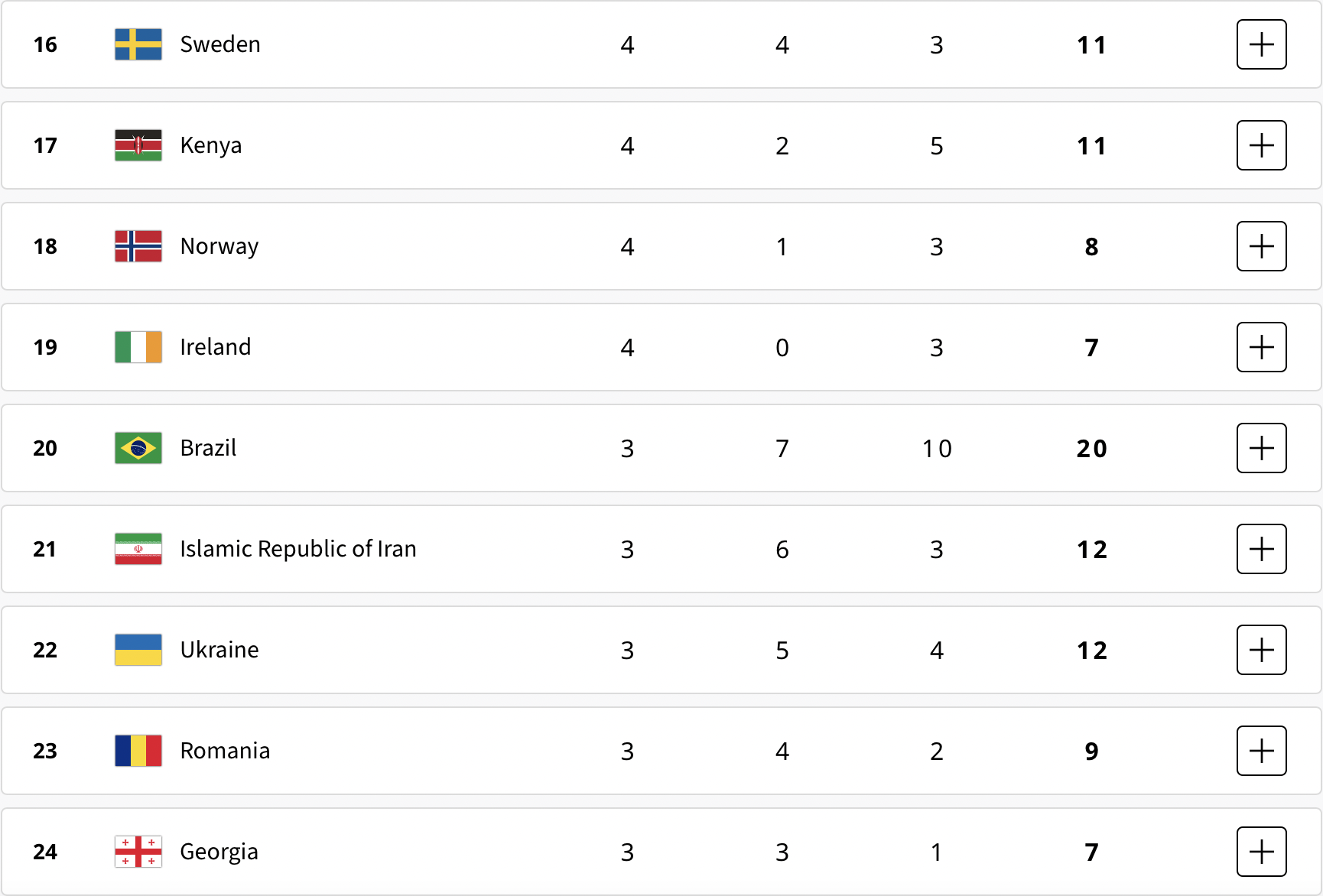Select the Islamic Republic of Iran name

pos(298,549)
